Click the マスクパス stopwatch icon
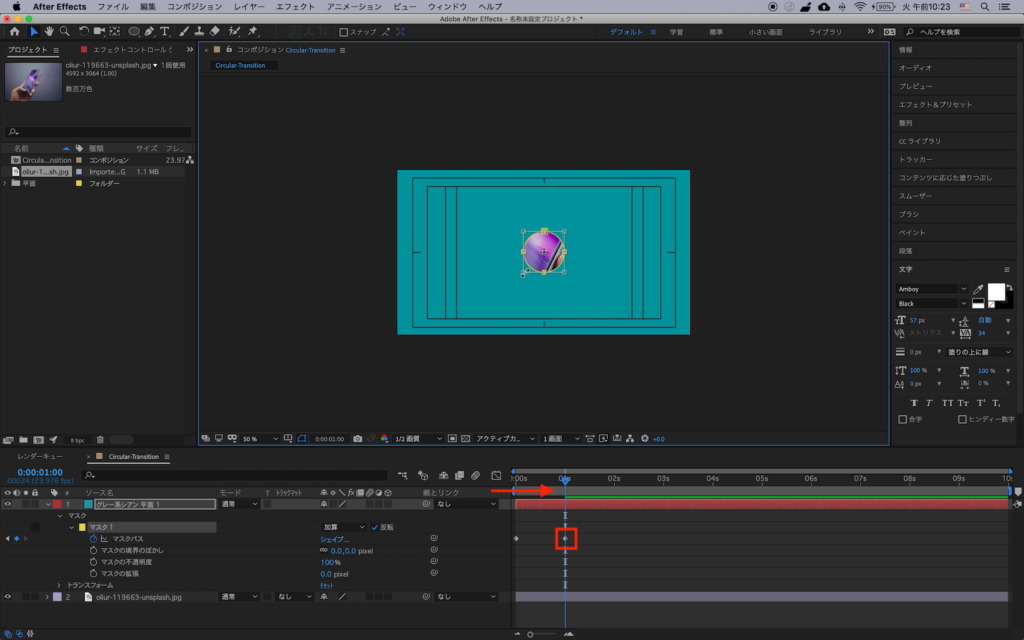Screen dimensions: 1024x640 (x=93, y=538)
